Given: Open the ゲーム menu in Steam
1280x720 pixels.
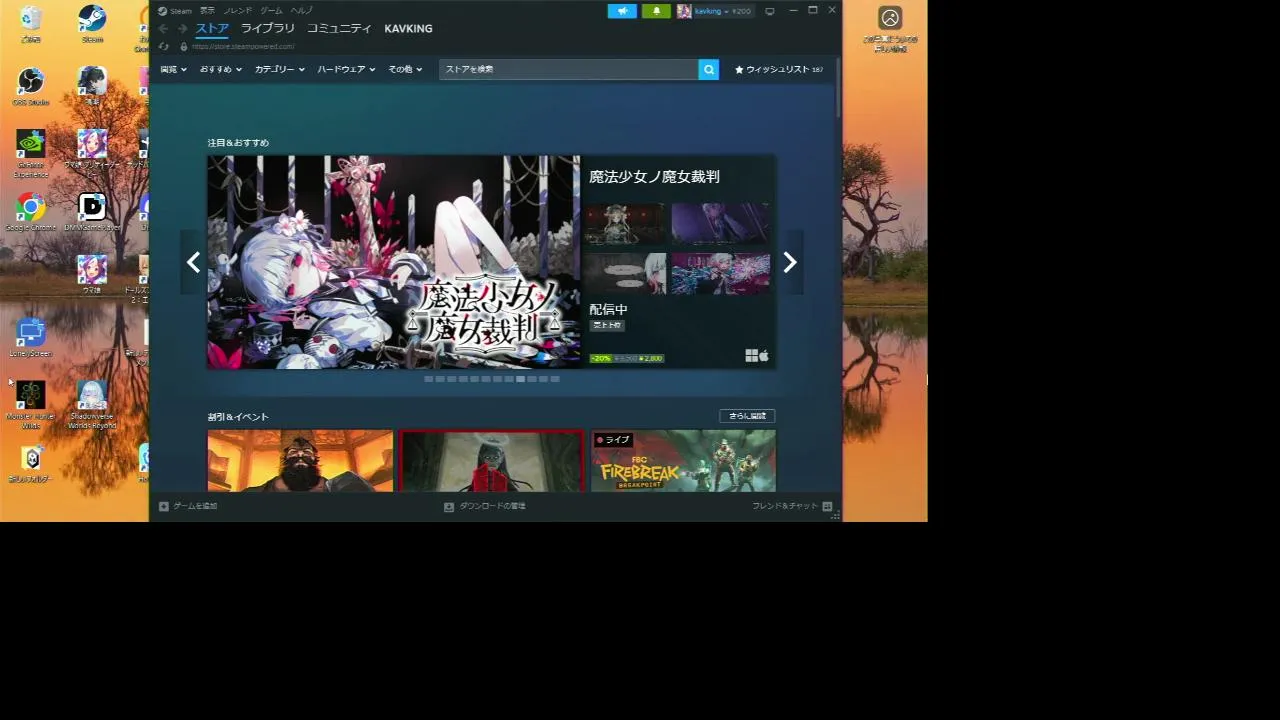Looking at the screenshot, I should click(x=271, y=11).
